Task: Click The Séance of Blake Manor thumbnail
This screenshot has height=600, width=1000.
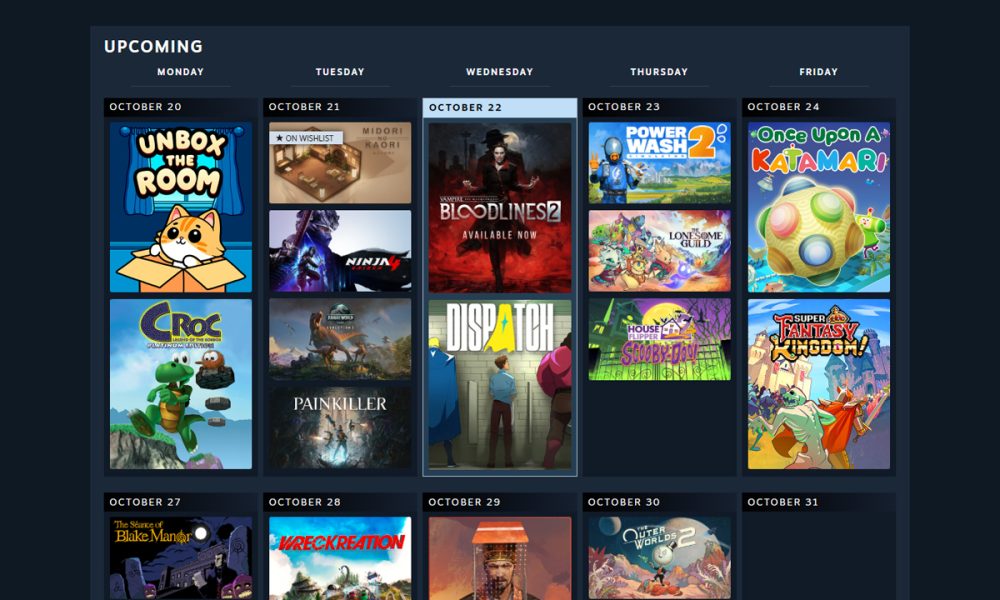Action: coord(181,557)
